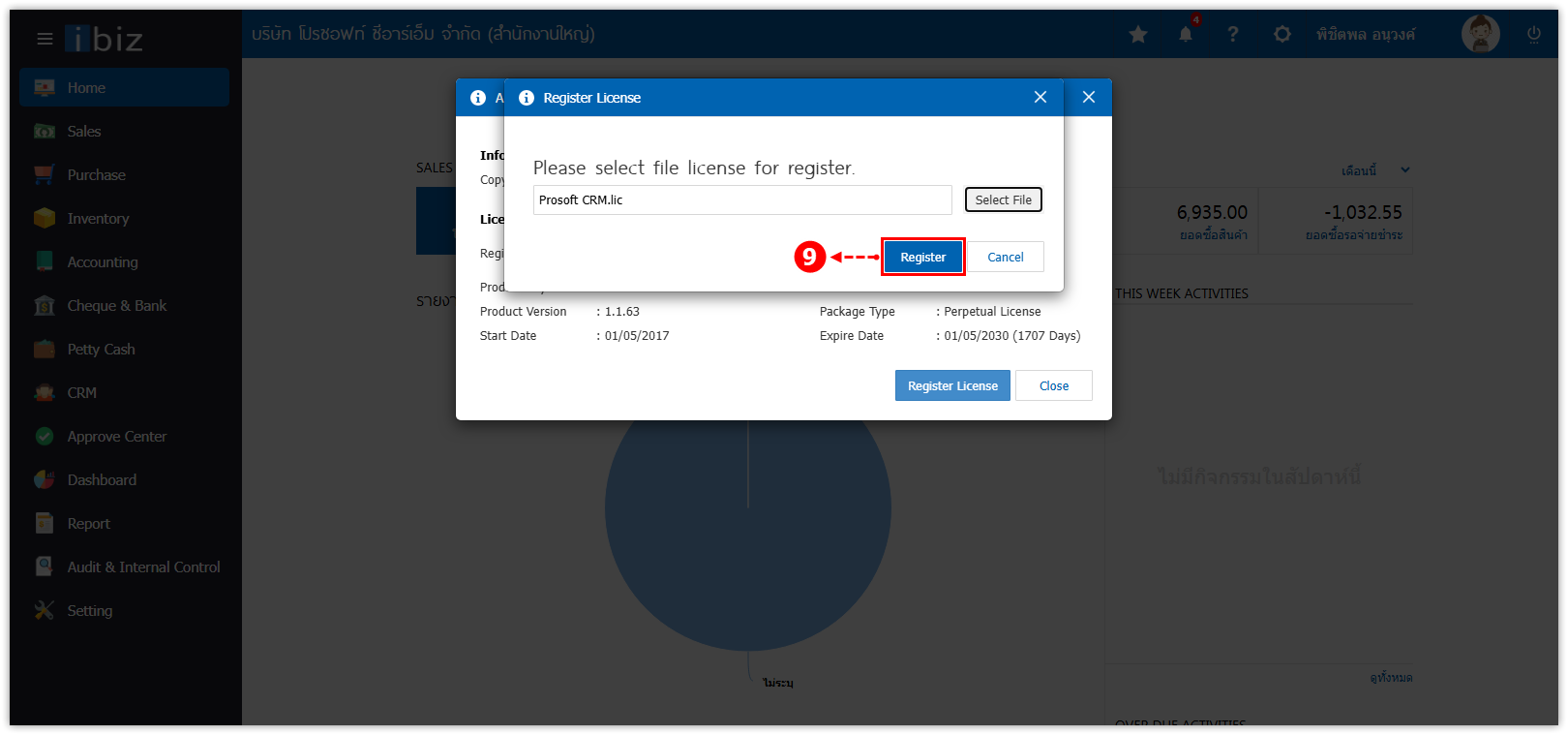The width and height of the screenshot is (1568, 735).
Task: Click the power logout icon
Action: pos(1534,35)
